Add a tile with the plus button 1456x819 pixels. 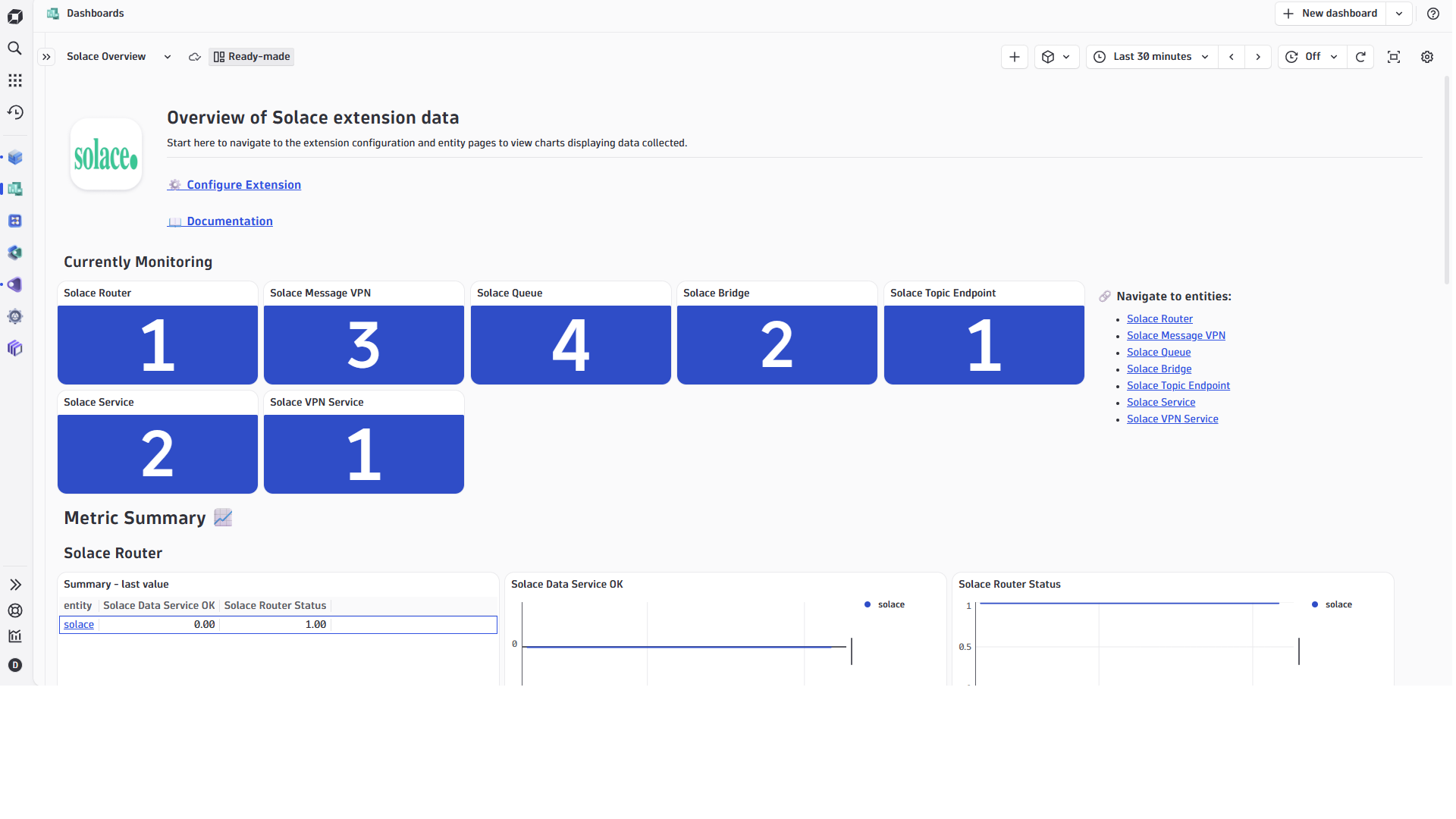[1014, 57]
